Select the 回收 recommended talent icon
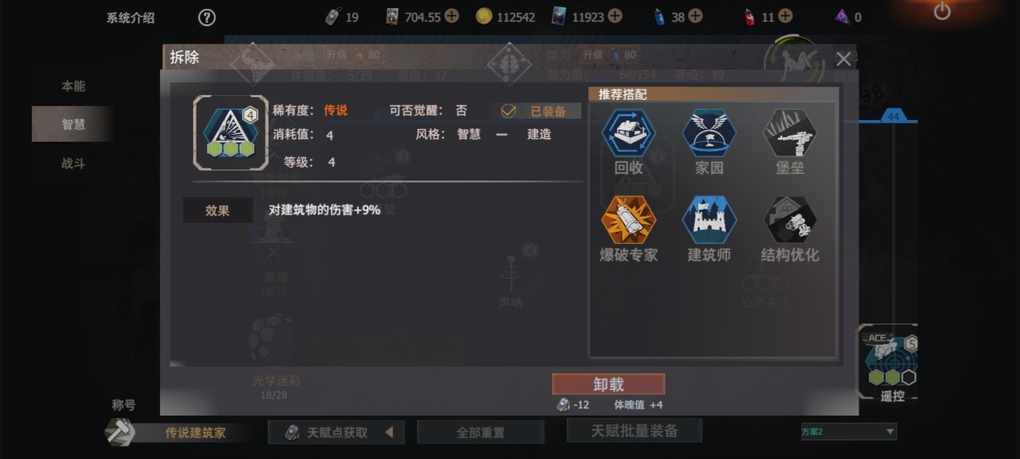Screen dimensions: 1020x459 (628, 133)
